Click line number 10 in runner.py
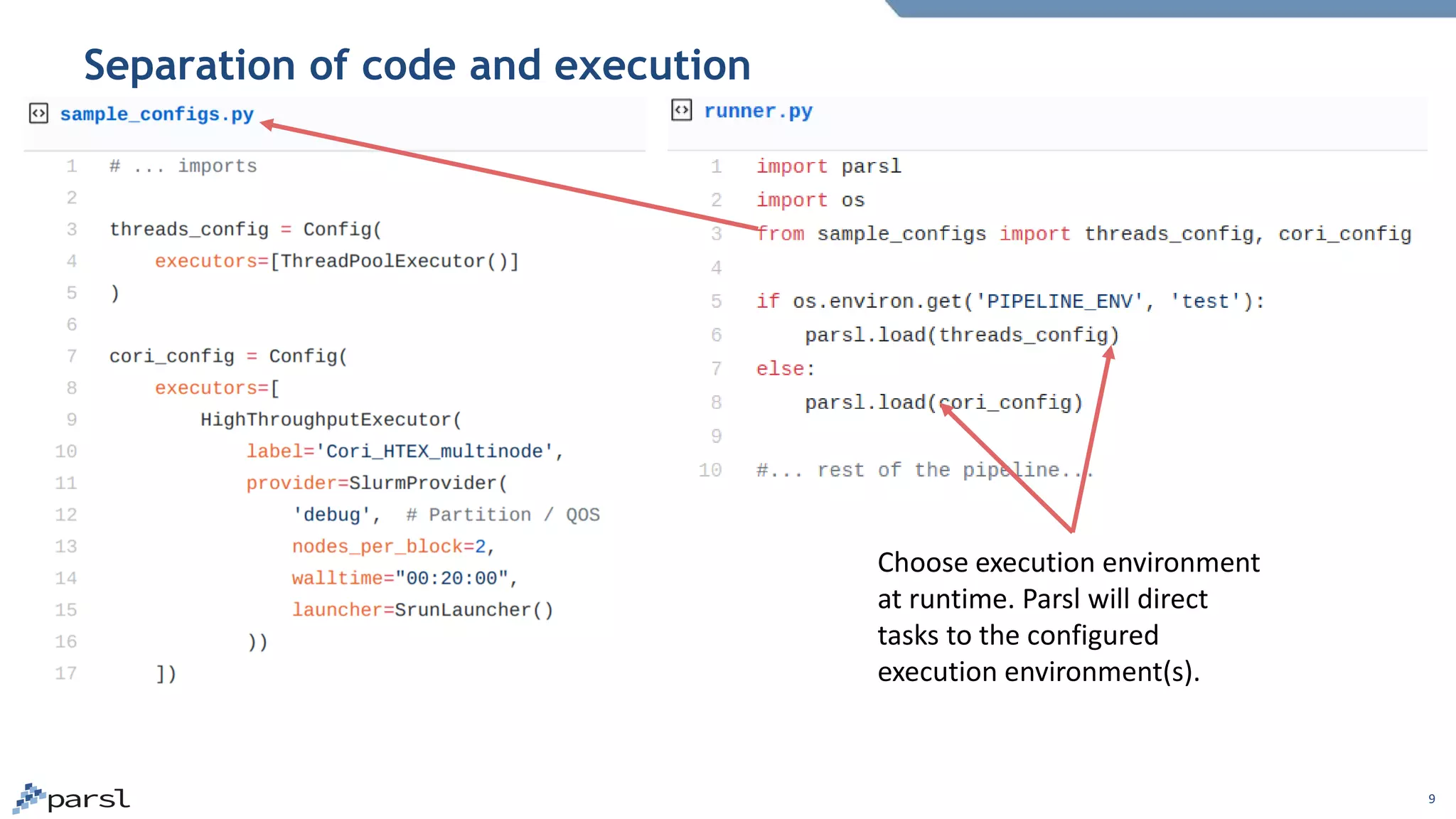Image resolution: width=1456 pixels, height=819 pixels. coord(710,470)
